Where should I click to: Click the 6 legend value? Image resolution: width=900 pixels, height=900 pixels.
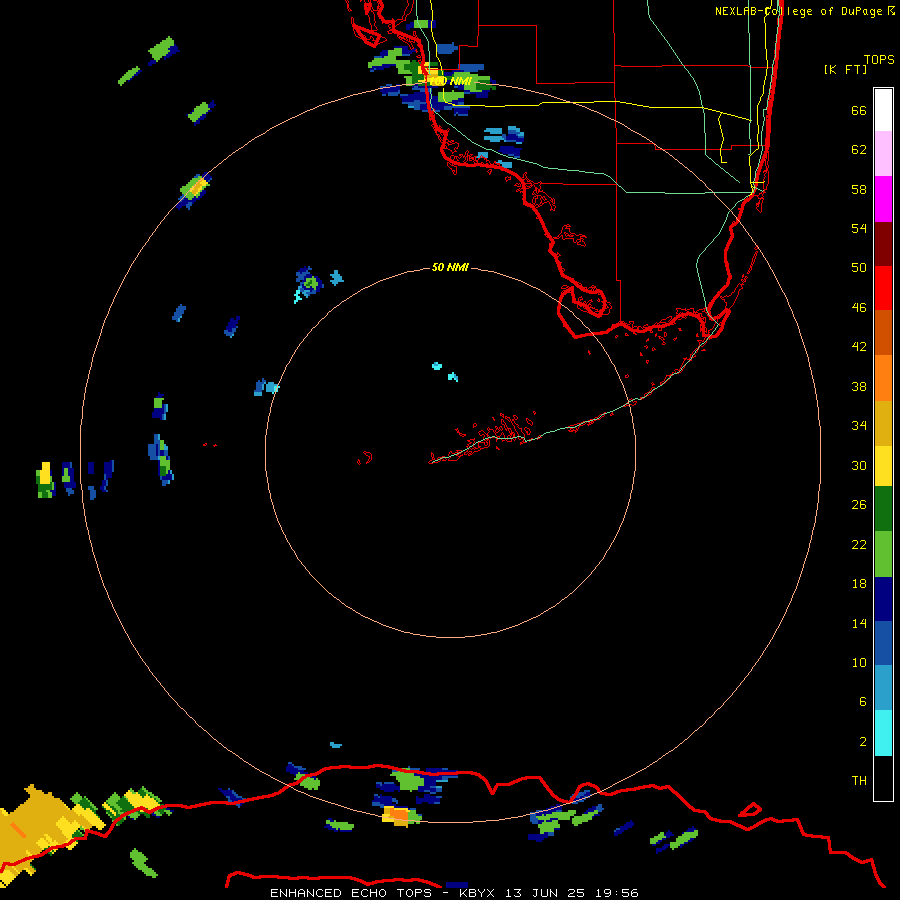[863, 702]
